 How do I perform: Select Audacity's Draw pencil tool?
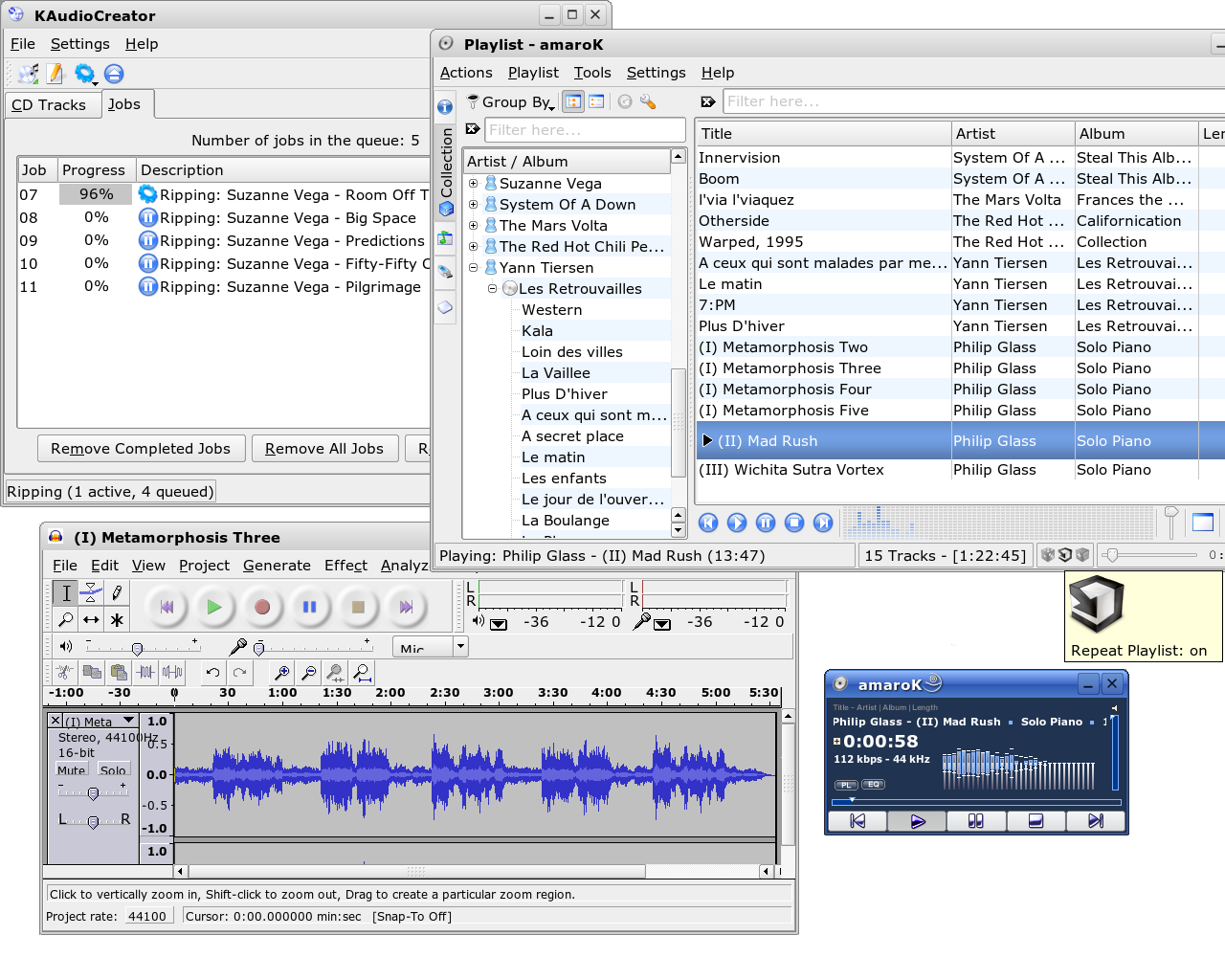(x=117, y=592)
